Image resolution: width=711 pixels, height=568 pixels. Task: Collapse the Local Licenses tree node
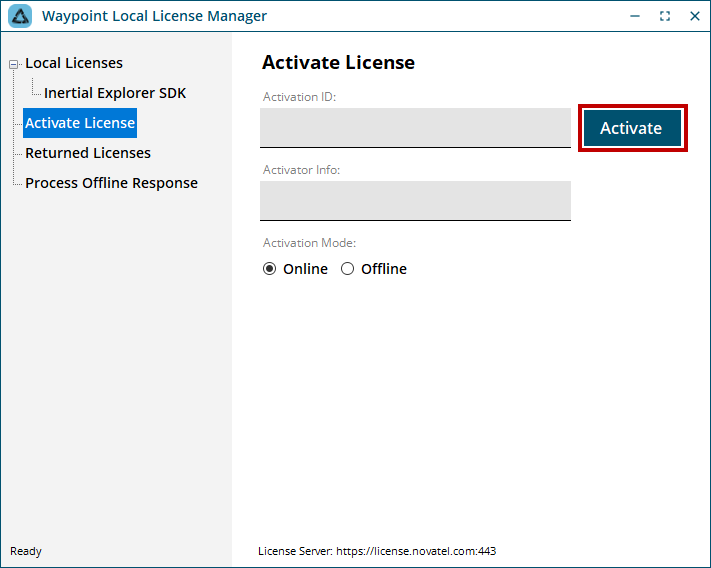(x=14, y=64)
